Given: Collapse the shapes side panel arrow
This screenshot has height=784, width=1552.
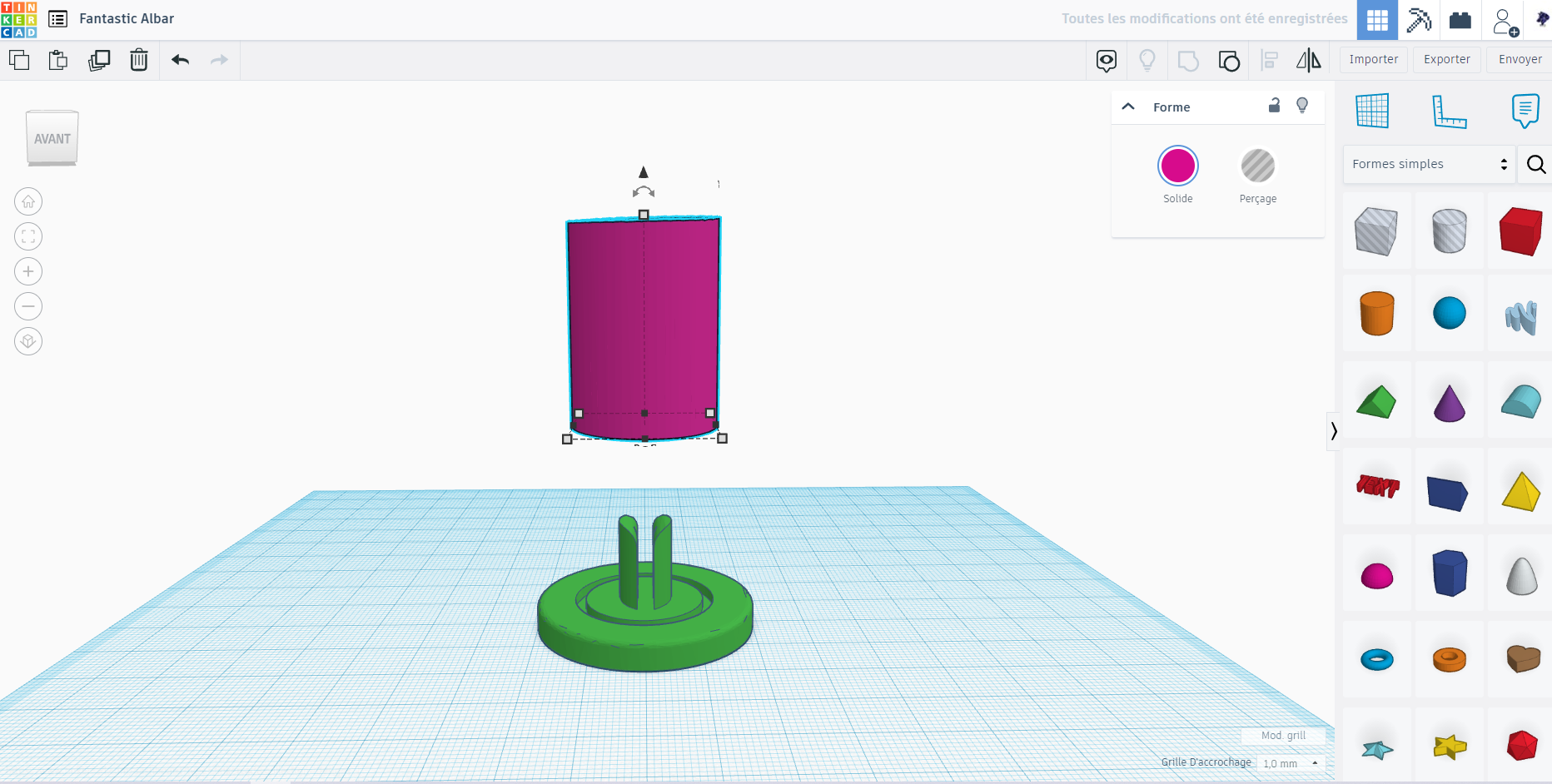Looking at the screenshot, I should (x=1334, y=431).
